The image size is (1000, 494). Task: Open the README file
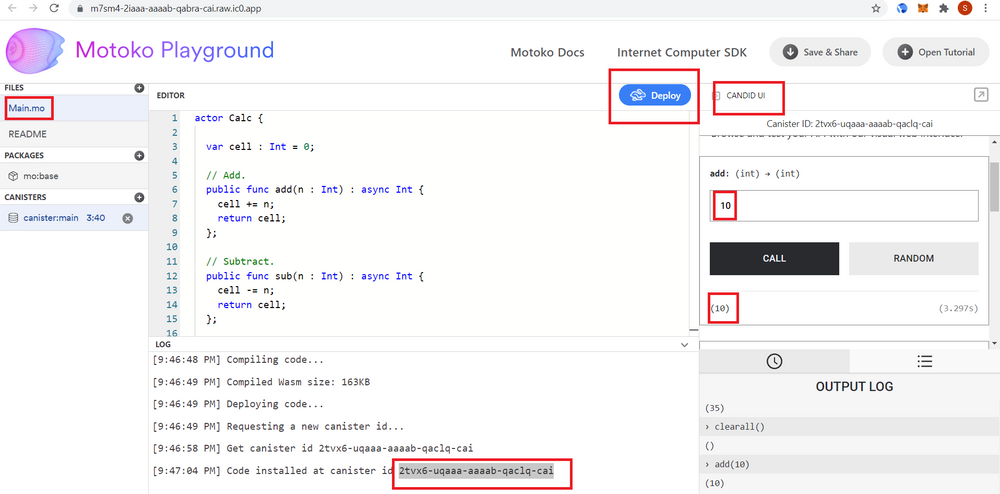[74, 134]
